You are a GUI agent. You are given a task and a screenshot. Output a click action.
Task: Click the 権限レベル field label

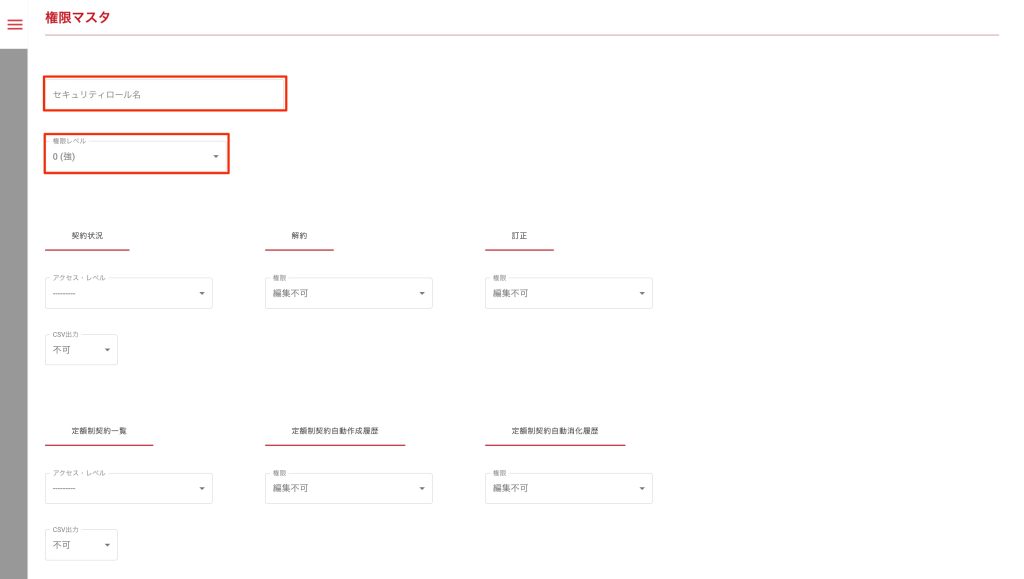[x=69, y=141]
